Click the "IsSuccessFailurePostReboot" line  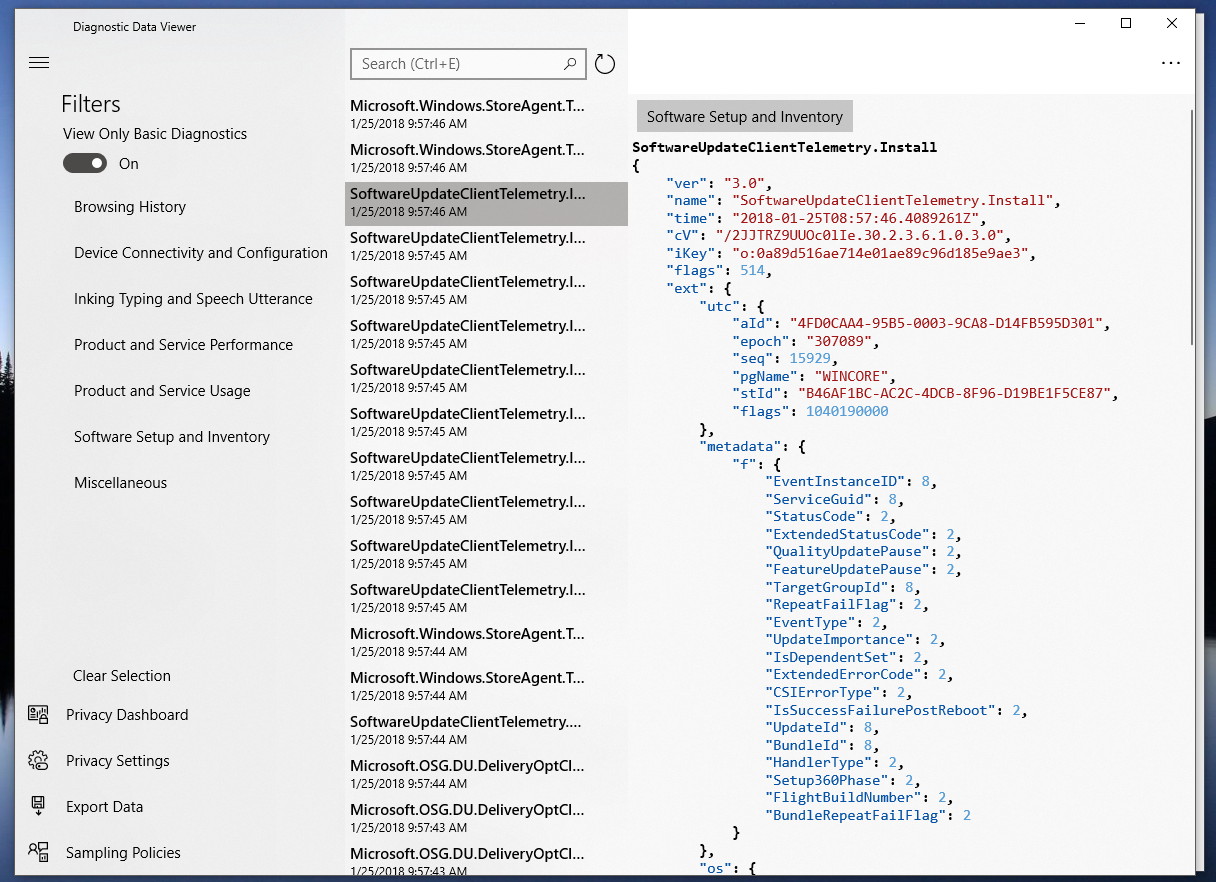[897, 710]
